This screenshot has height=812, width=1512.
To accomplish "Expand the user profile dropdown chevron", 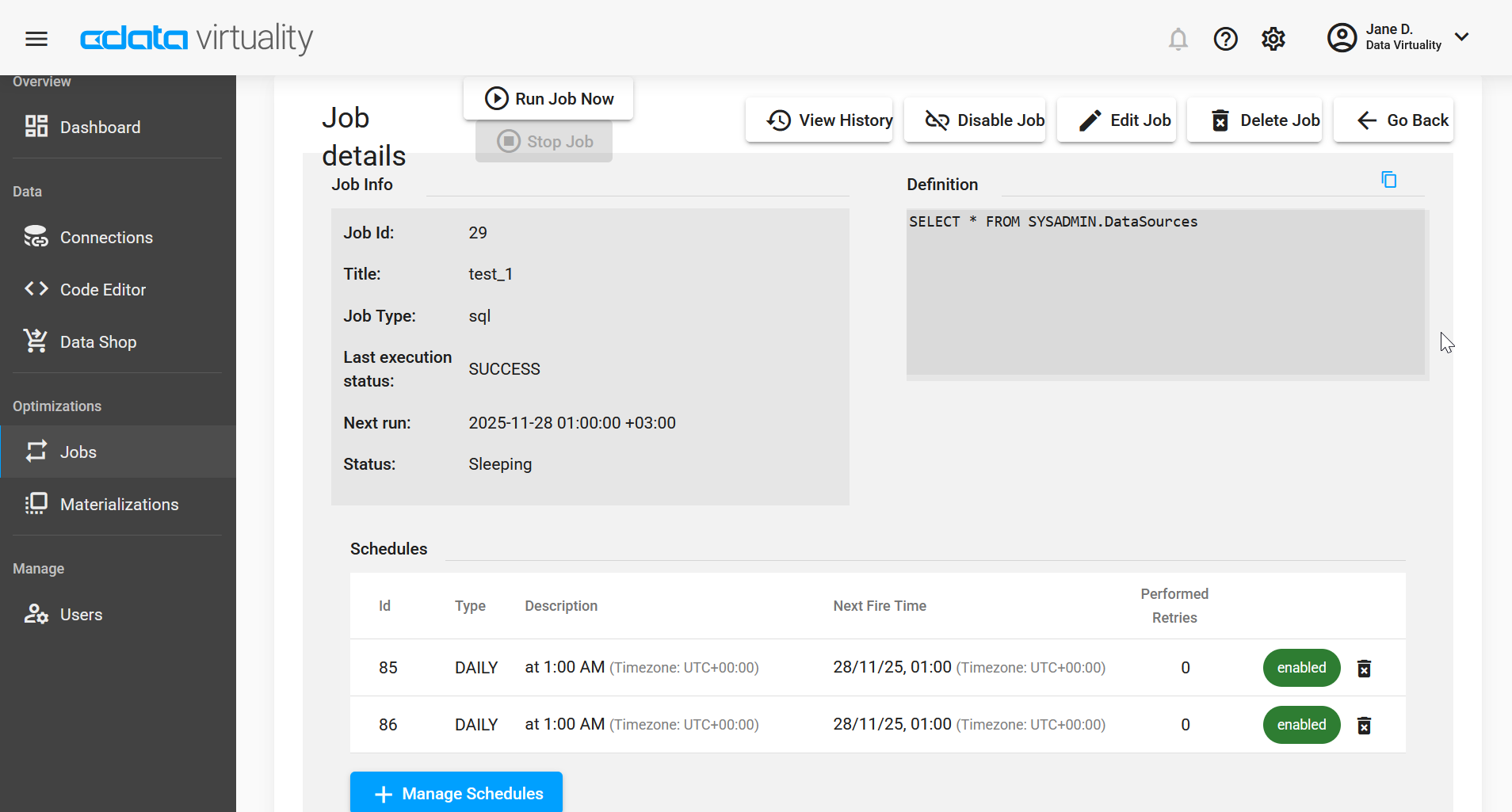I will [1462, 36].
